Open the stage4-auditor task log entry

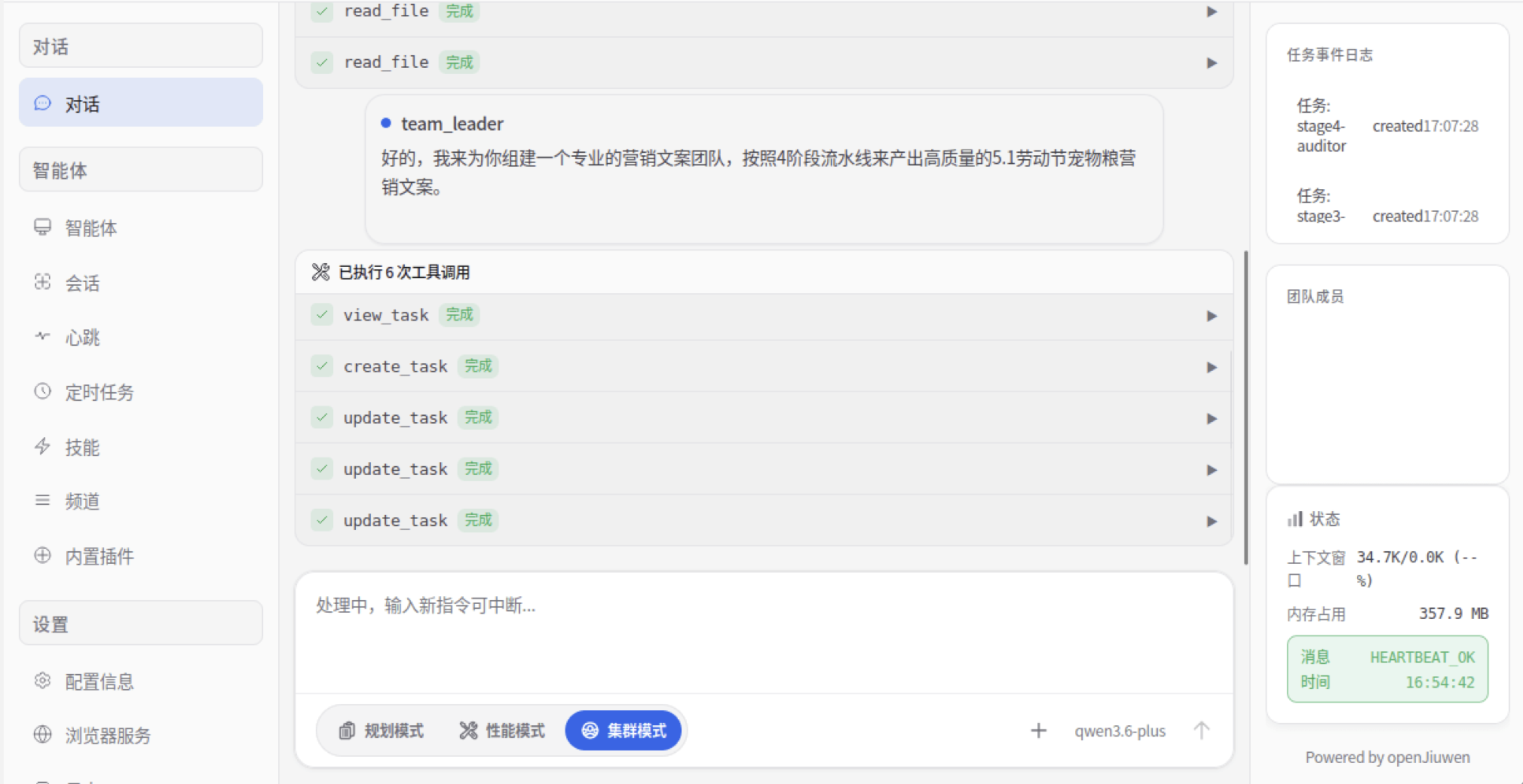coord(1387,126)
